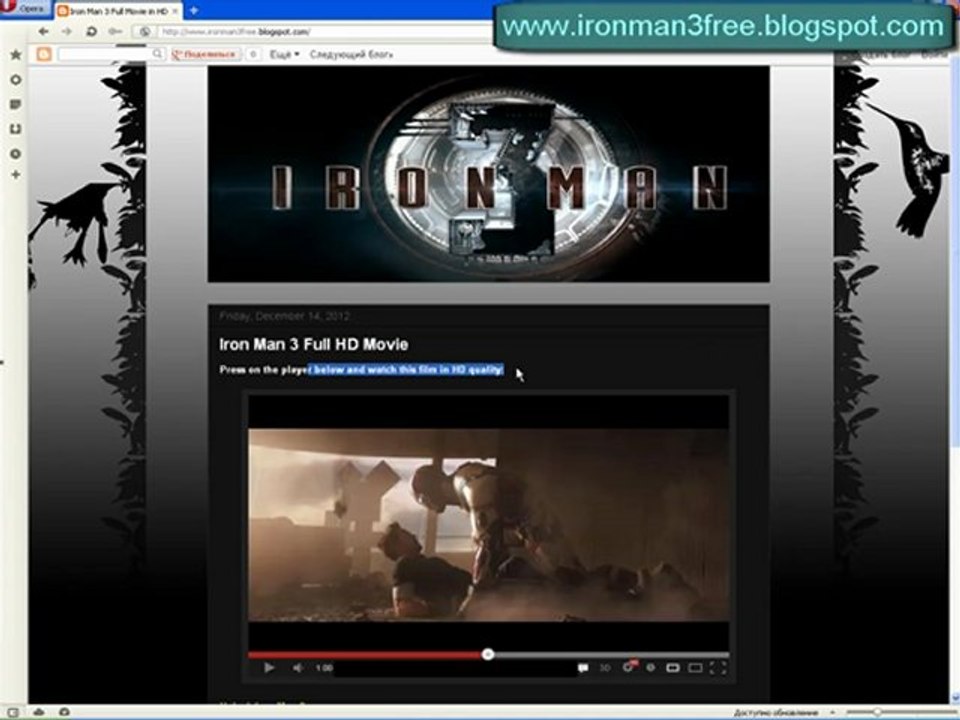The image size is (960, 720).
Task: Enter fullscreen mode on the video player
Action: pyautogui.click(x=718, y=668)
